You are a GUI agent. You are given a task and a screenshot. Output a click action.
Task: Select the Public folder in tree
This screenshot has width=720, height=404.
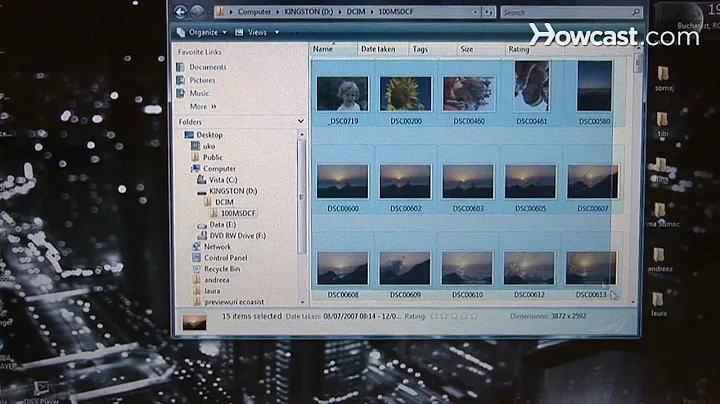coord(213,157)
